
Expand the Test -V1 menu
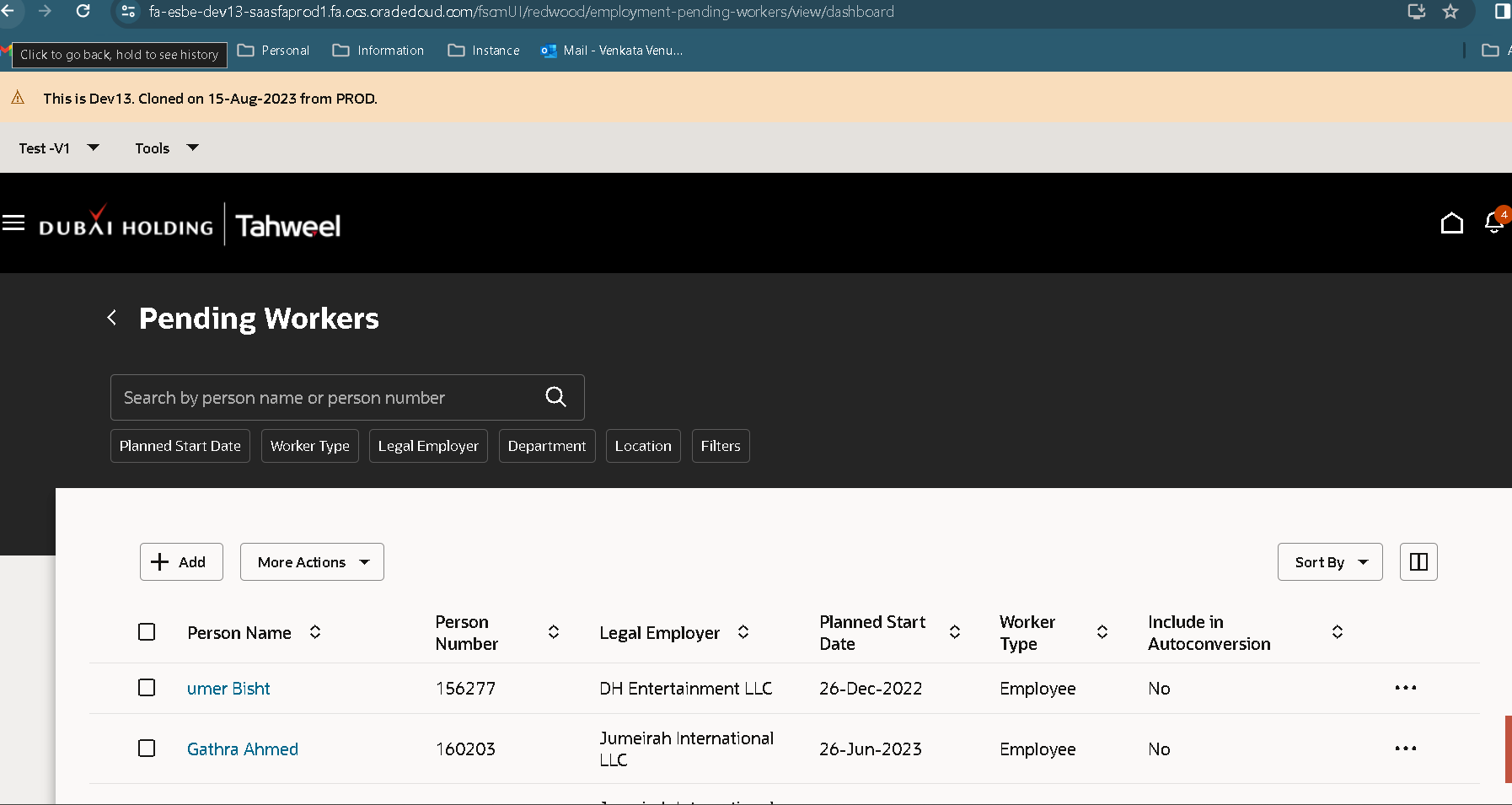[x=59, y=148]
